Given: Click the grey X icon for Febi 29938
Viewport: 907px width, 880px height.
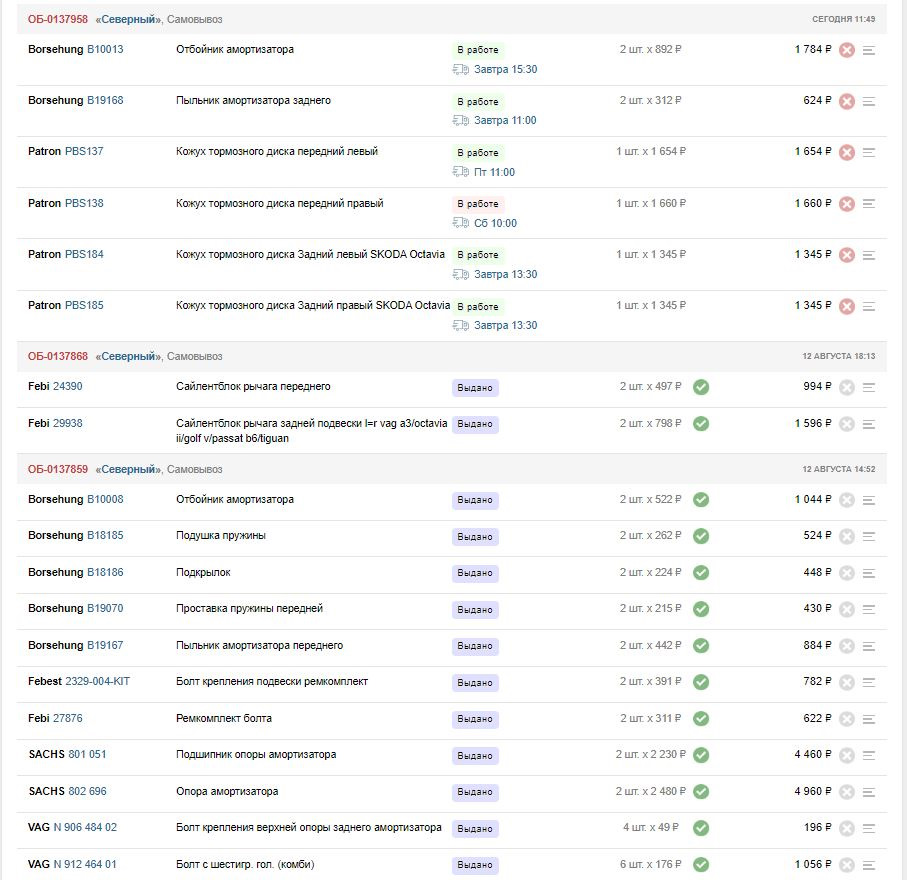Looking at the screenshot, I should [847, 424].
